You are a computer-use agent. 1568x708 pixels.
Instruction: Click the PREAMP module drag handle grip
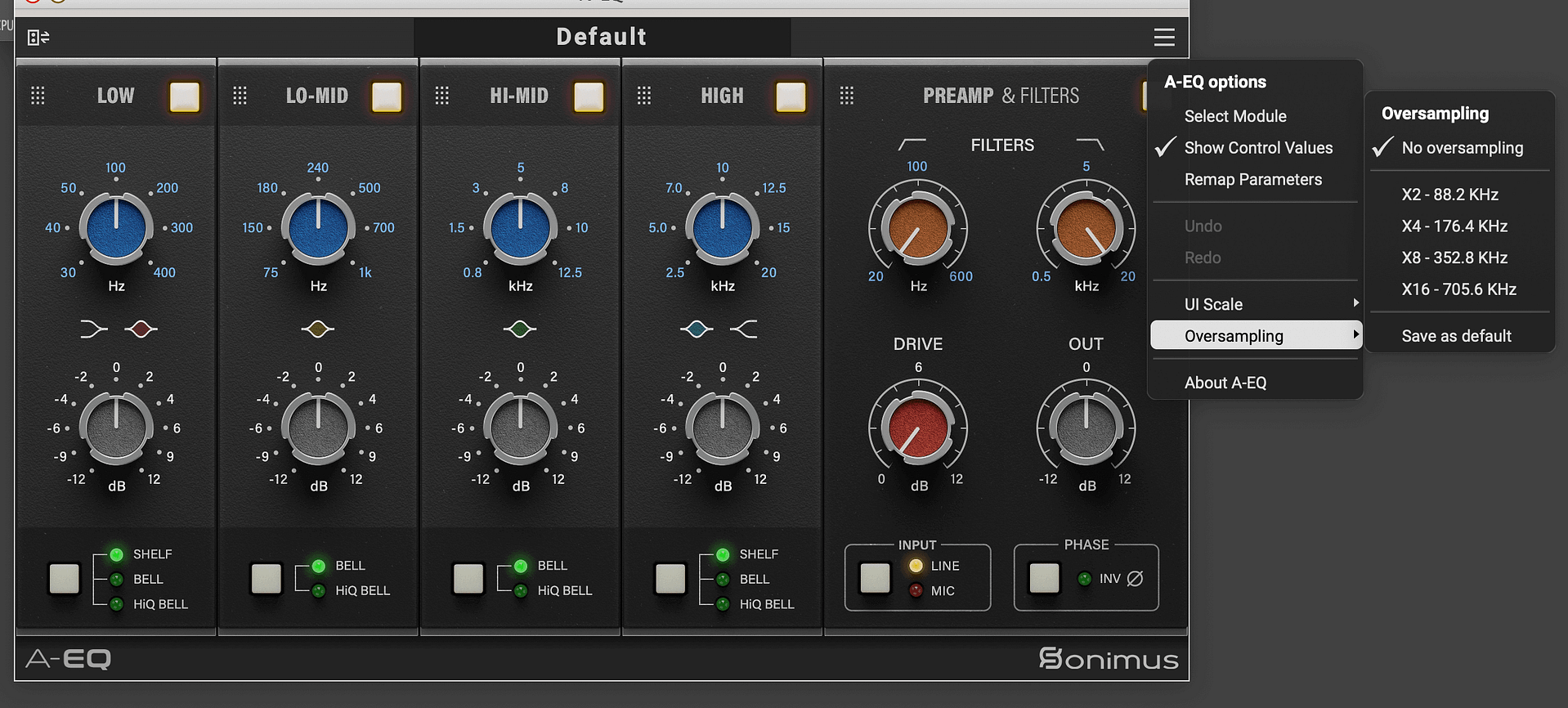[x=847, y=96]
